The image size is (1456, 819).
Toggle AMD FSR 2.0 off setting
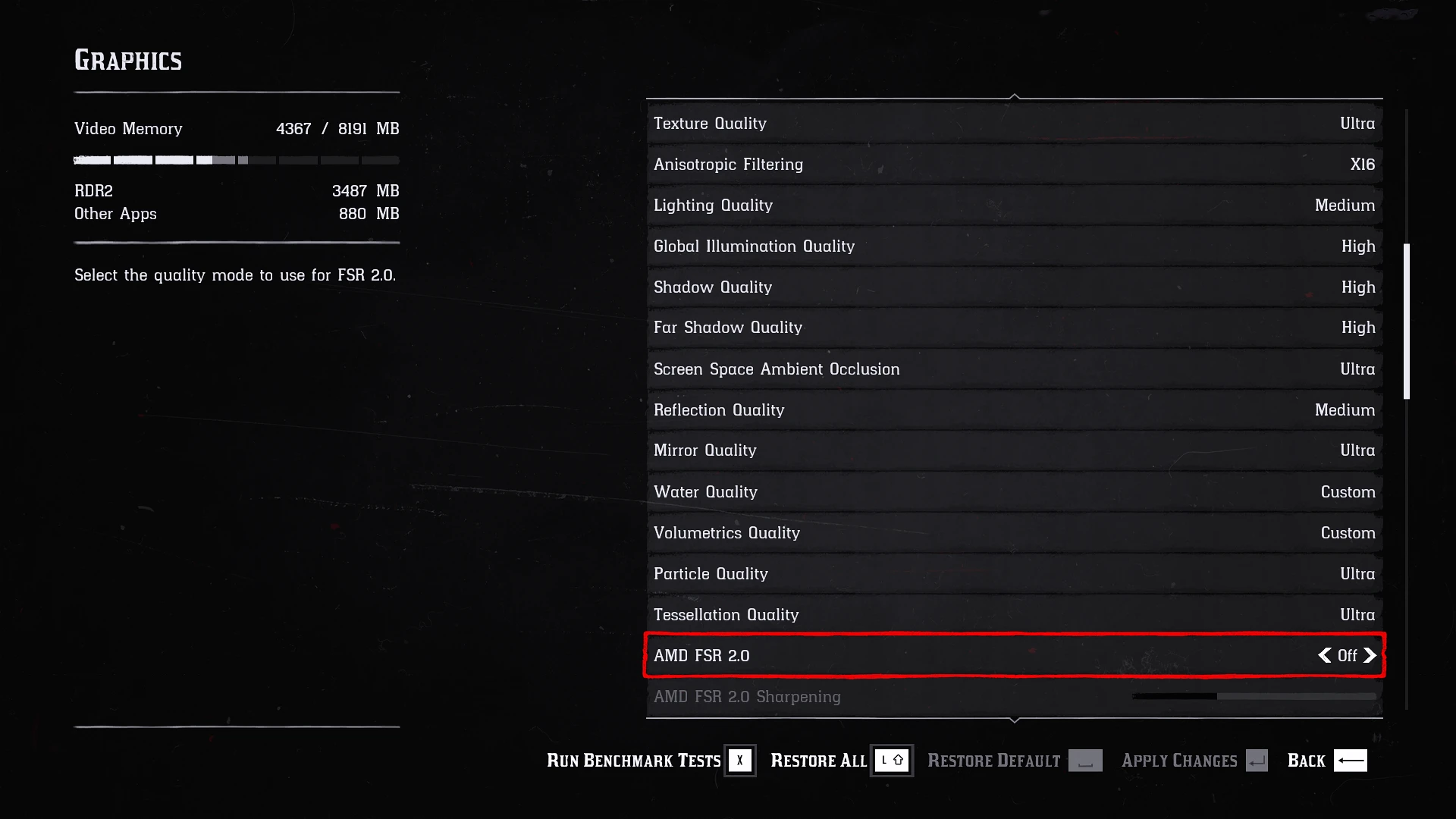1348,655
